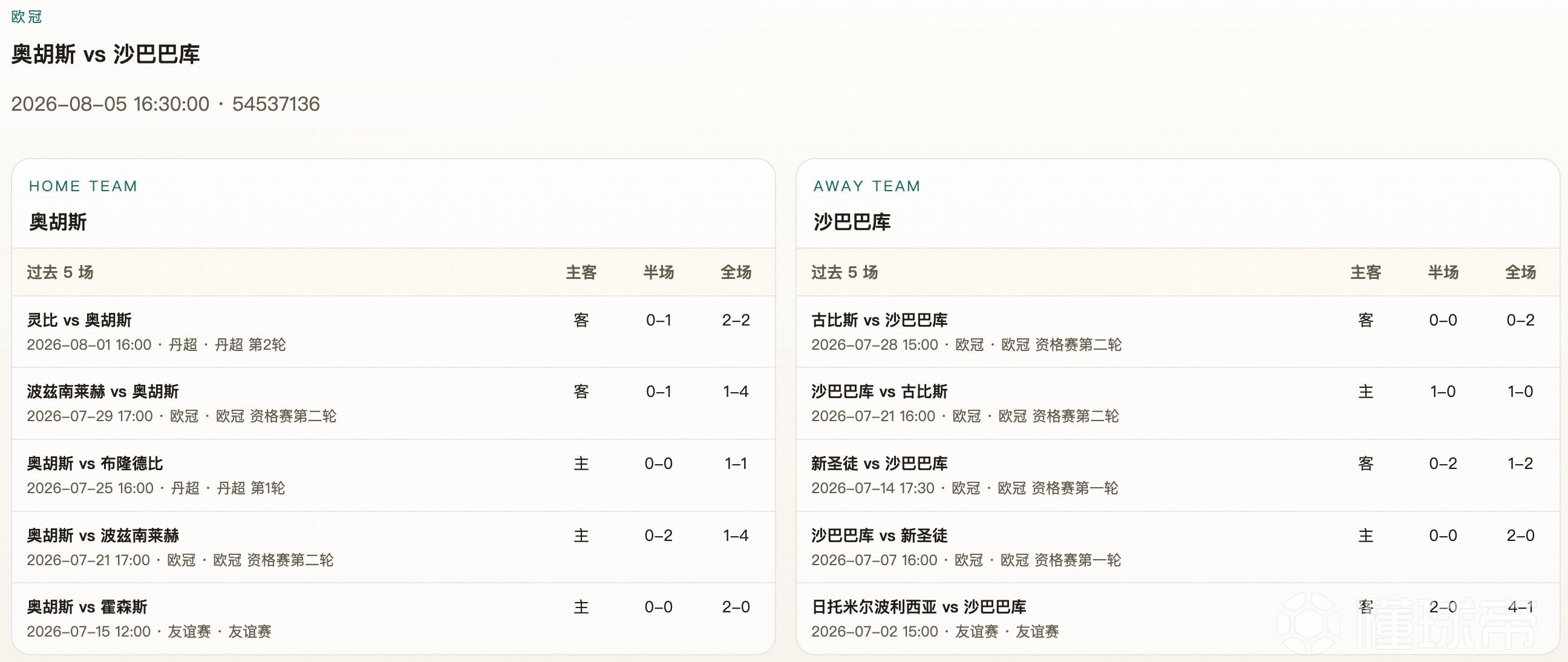Click the away team name 沙巴巴库 heading
1568x662 pixels.
852,221
